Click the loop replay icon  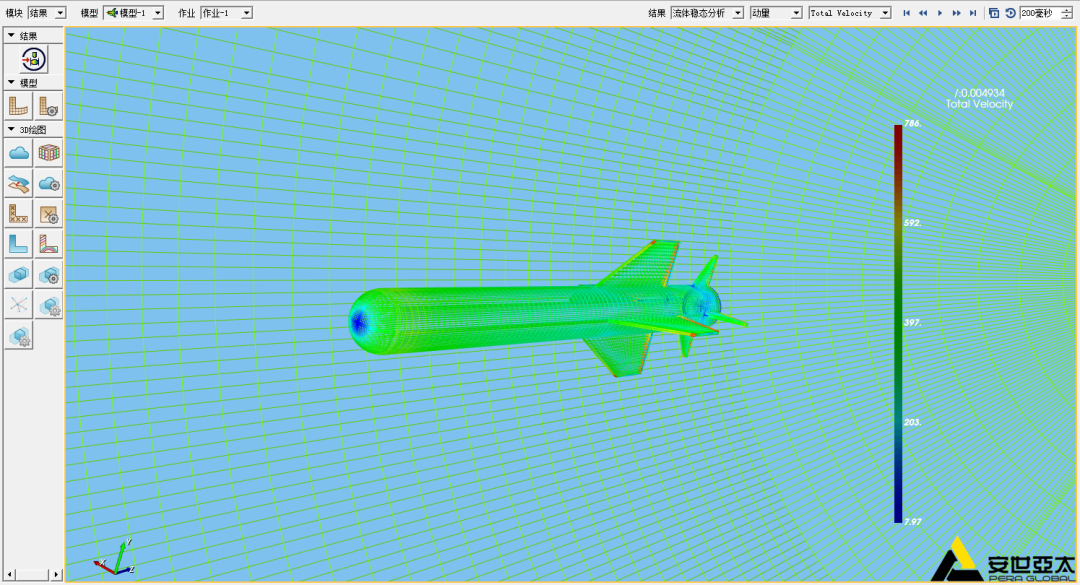pyautogui.click(x=1010, y=13)
